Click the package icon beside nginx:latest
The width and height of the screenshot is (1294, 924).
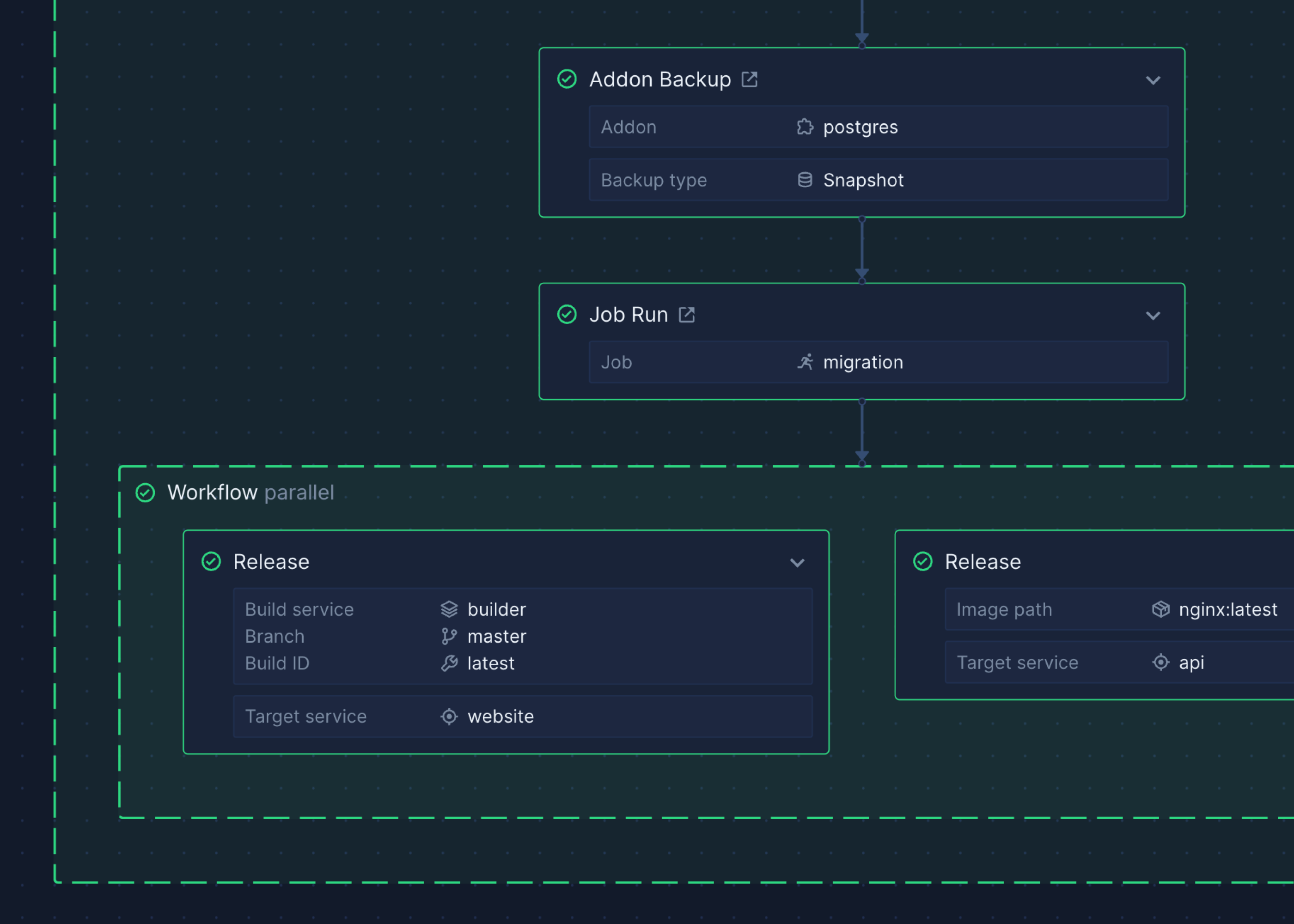(1161, 609)
